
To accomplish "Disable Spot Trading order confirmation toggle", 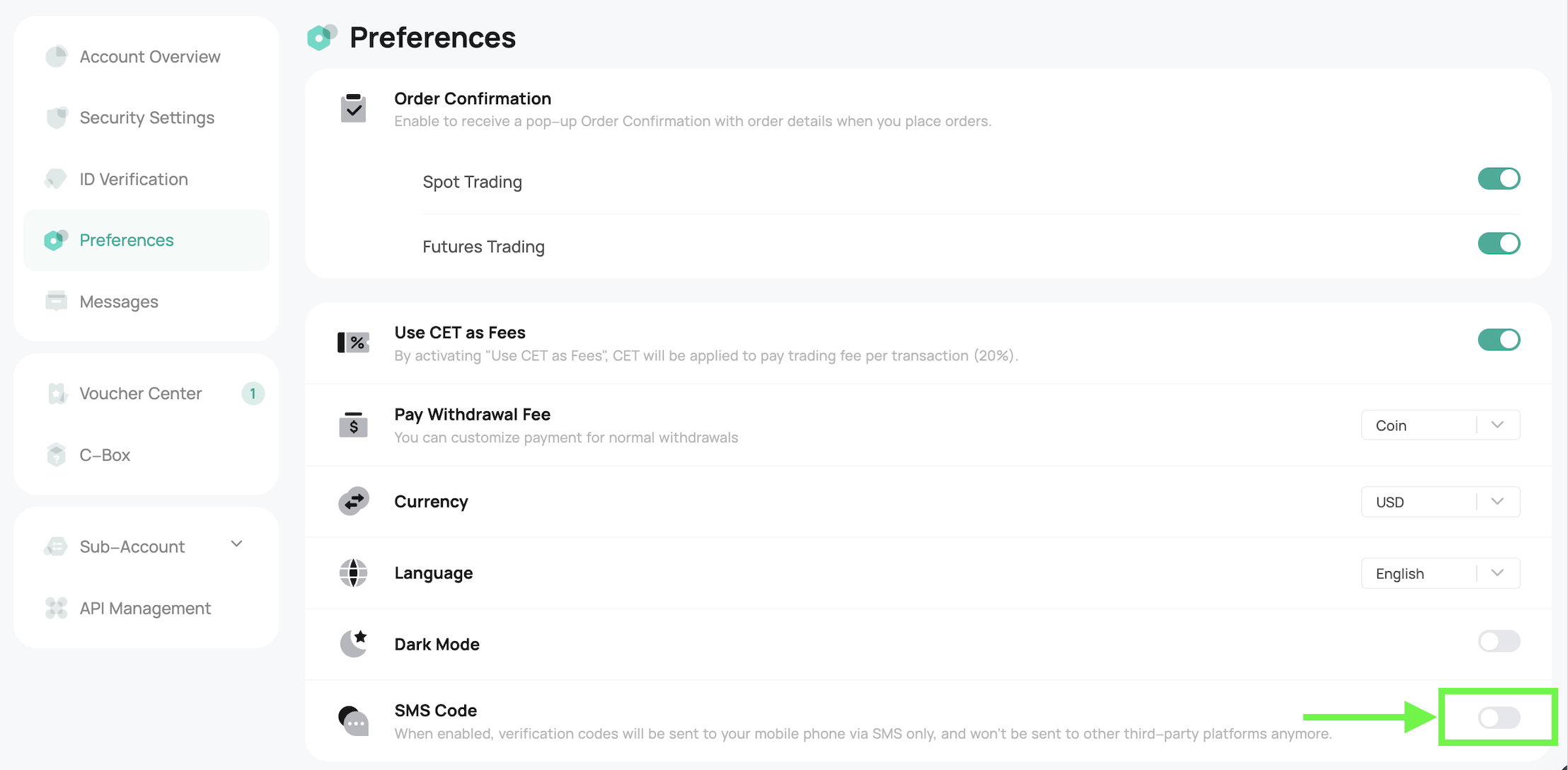I will click(x=1499, y=178).
